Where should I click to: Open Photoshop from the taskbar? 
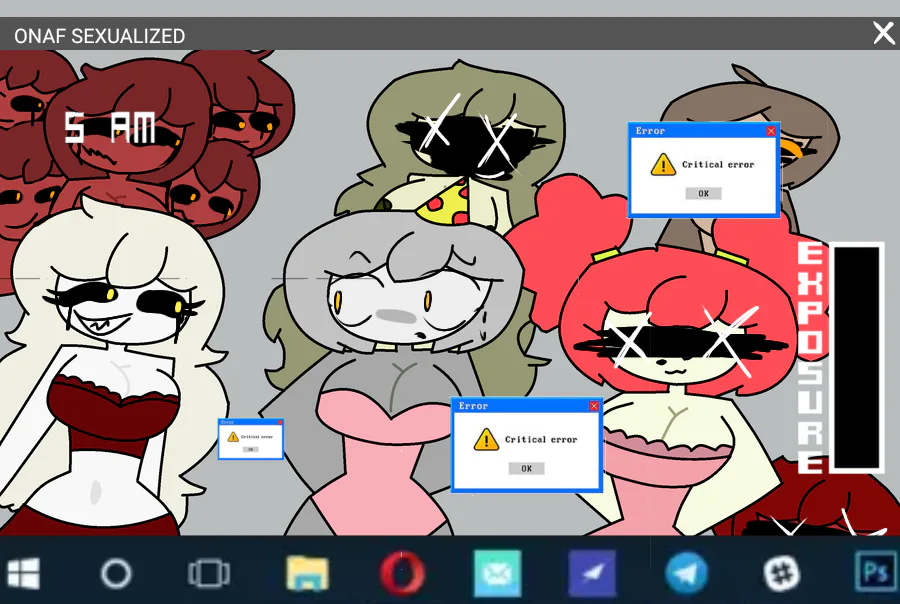pos(875,571)
